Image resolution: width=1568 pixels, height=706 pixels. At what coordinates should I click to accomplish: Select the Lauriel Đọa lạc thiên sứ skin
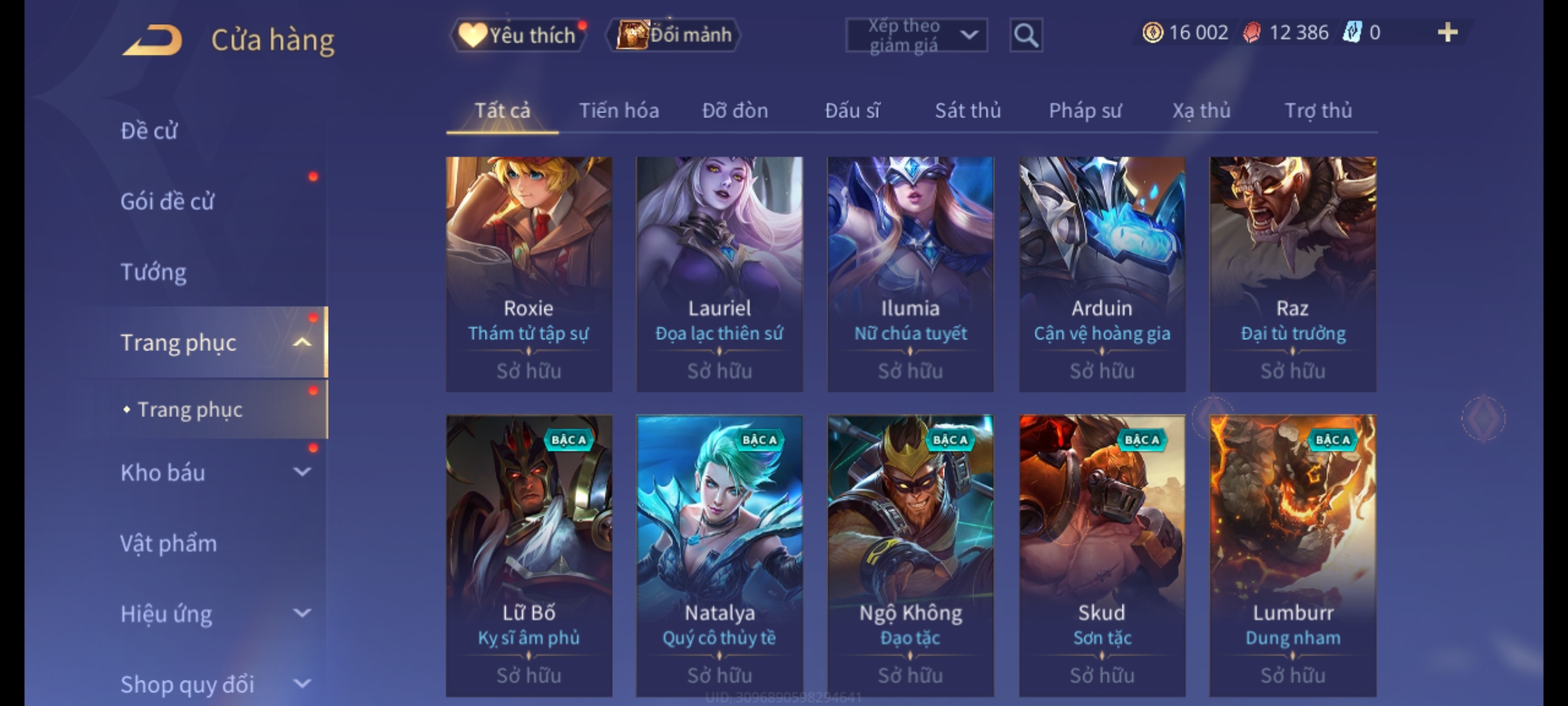tap(719, 274)
